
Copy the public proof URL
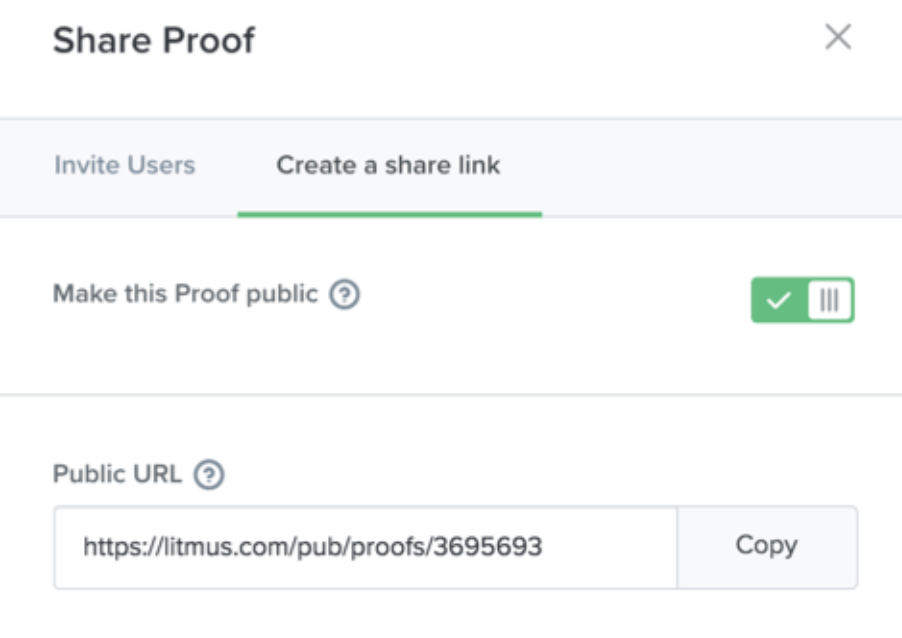(767, 547)
